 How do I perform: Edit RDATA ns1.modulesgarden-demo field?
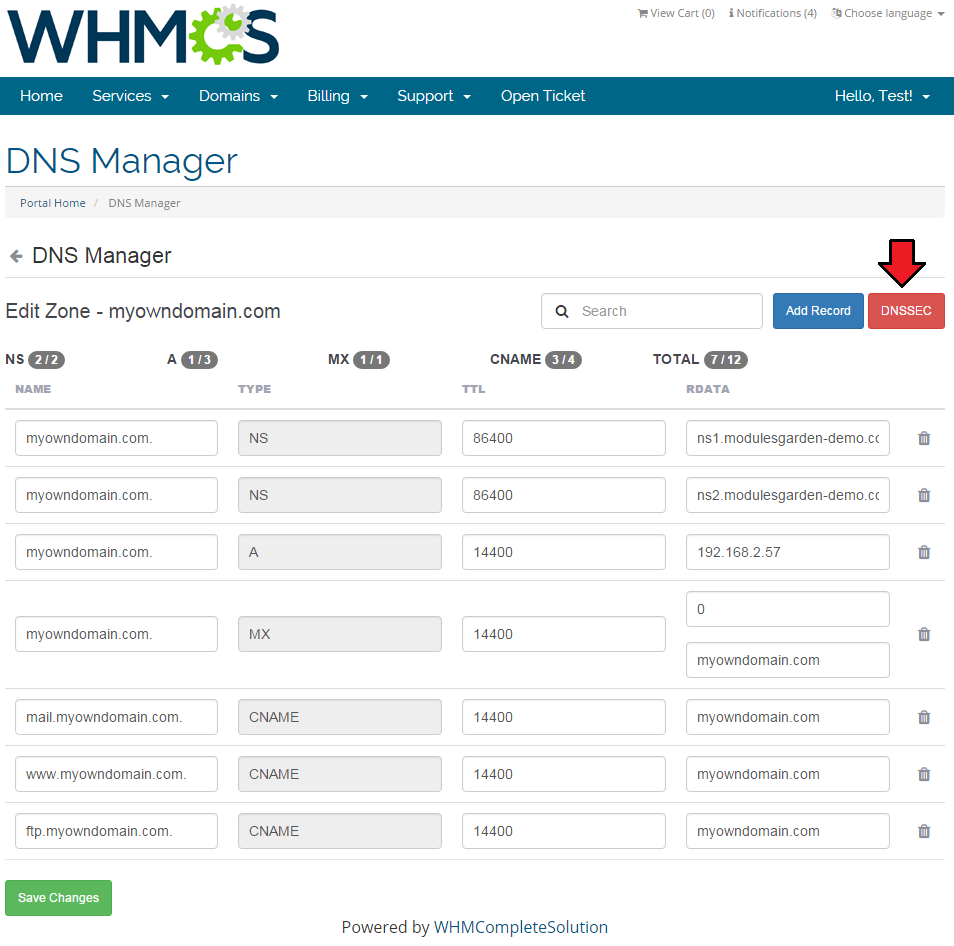(x=787, y=438)
